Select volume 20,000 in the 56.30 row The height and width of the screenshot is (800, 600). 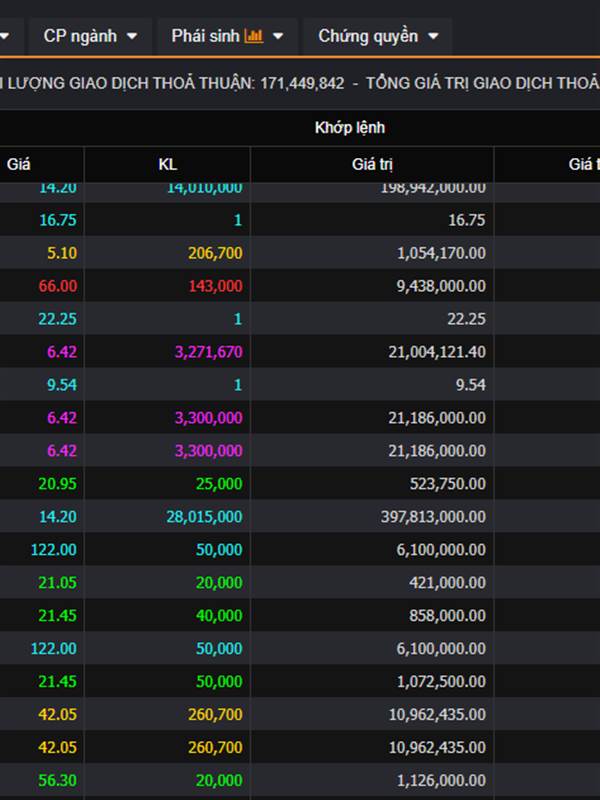219,780
